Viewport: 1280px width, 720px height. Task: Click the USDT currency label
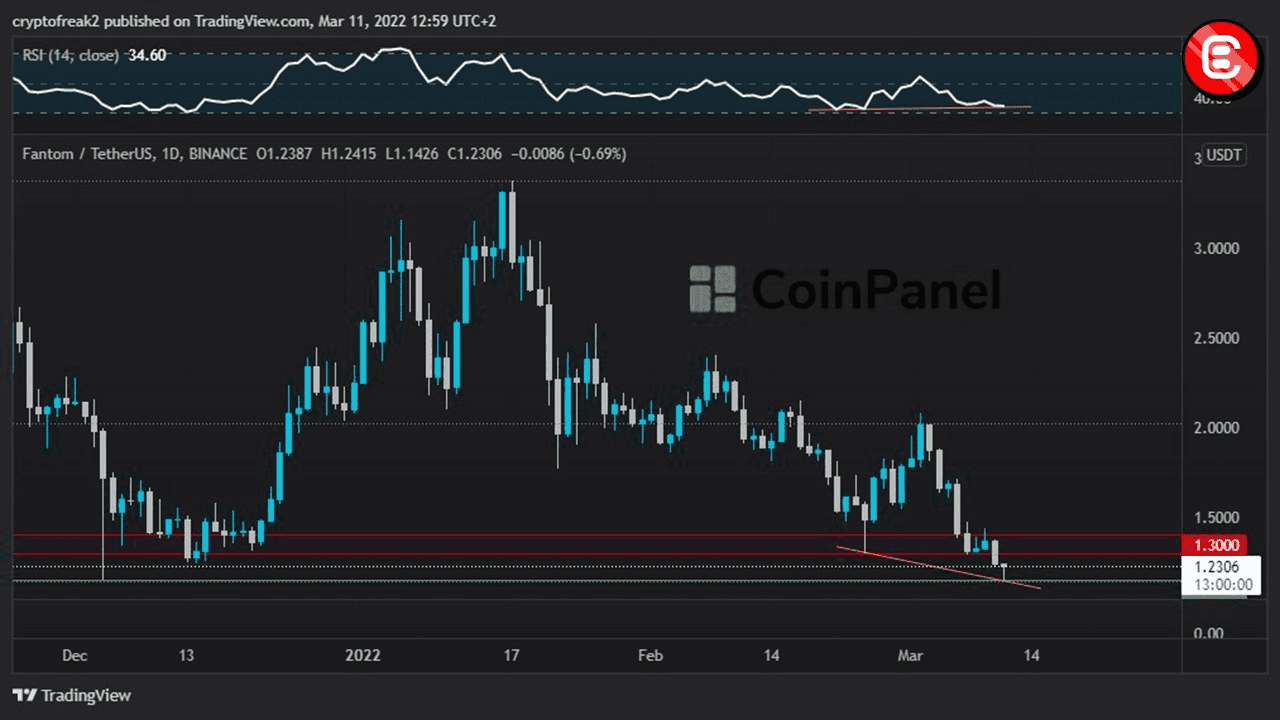[1223, 155]
